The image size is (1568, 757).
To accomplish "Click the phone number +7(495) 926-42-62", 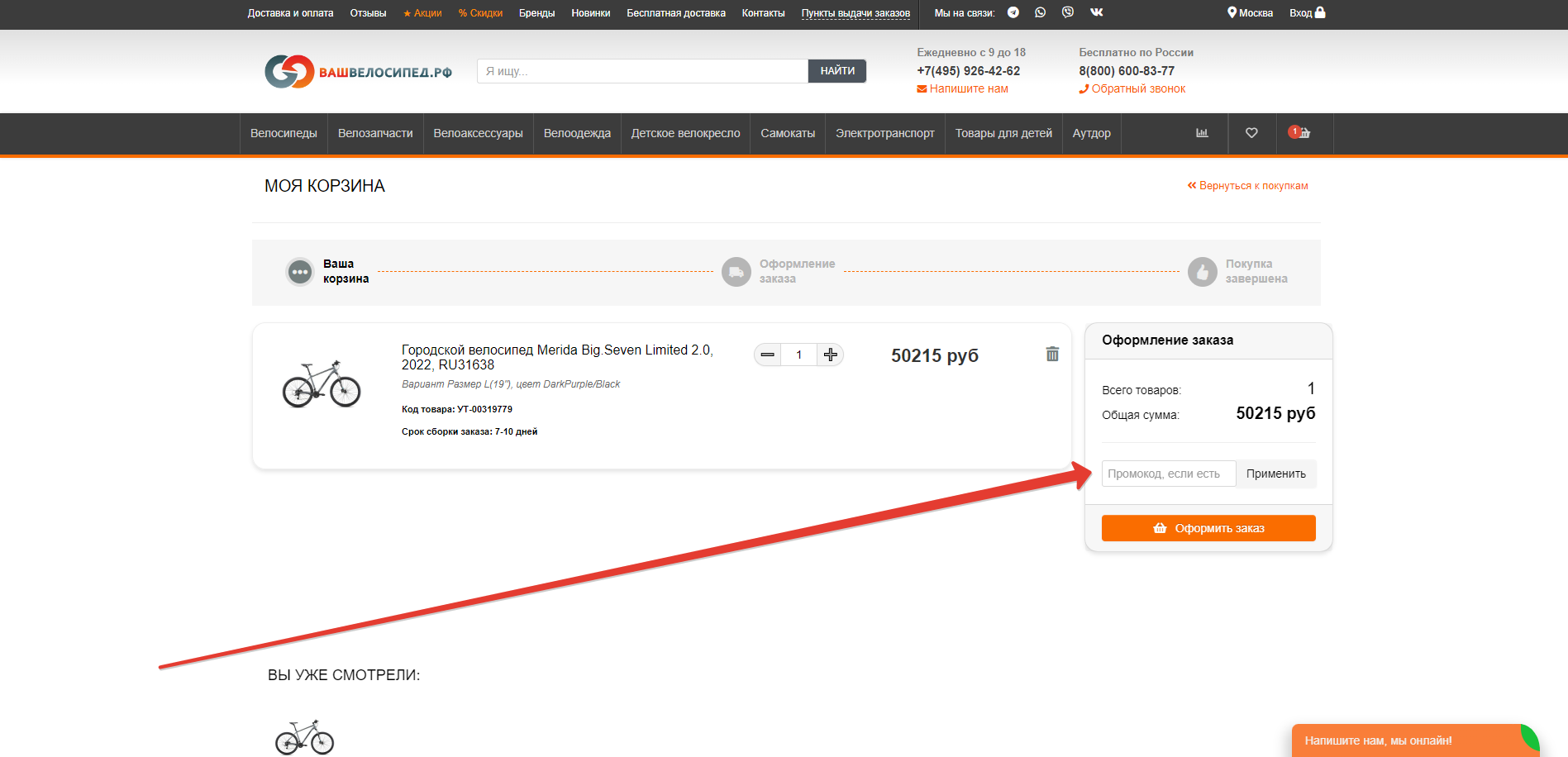I will pyautogui.click(x=968, y=71).
